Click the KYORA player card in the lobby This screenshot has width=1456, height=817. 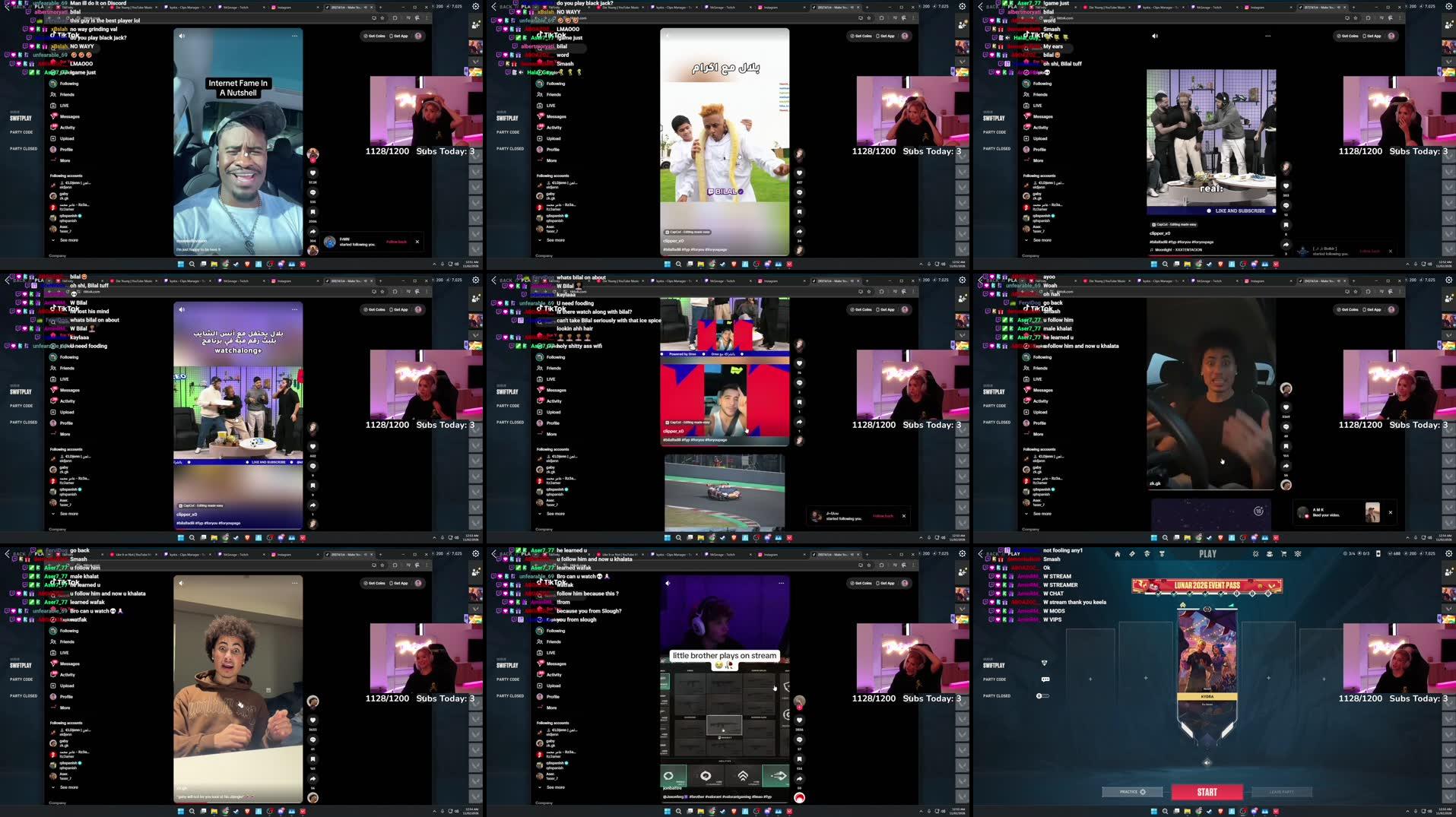coord(1207,654)
